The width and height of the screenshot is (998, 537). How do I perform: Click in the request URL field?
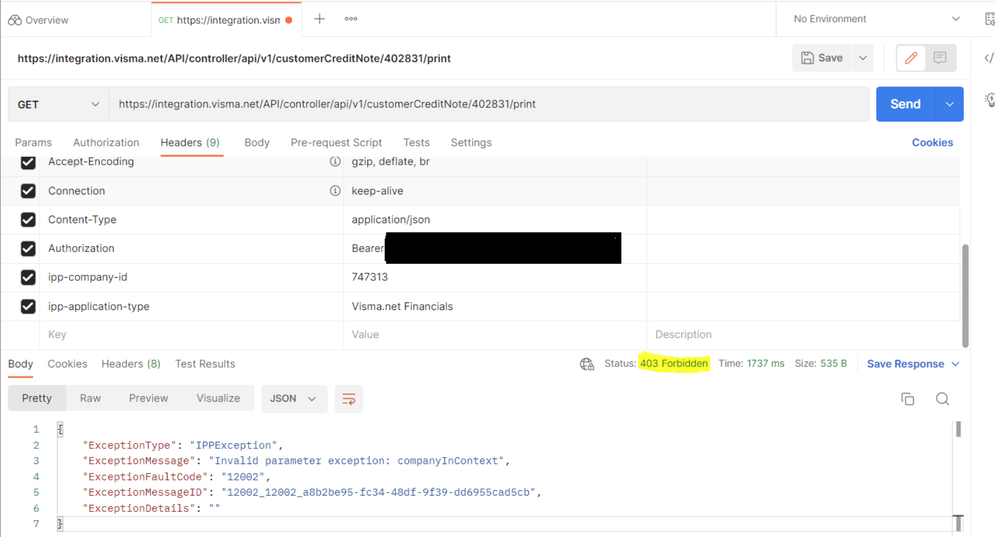coord(489,104)
